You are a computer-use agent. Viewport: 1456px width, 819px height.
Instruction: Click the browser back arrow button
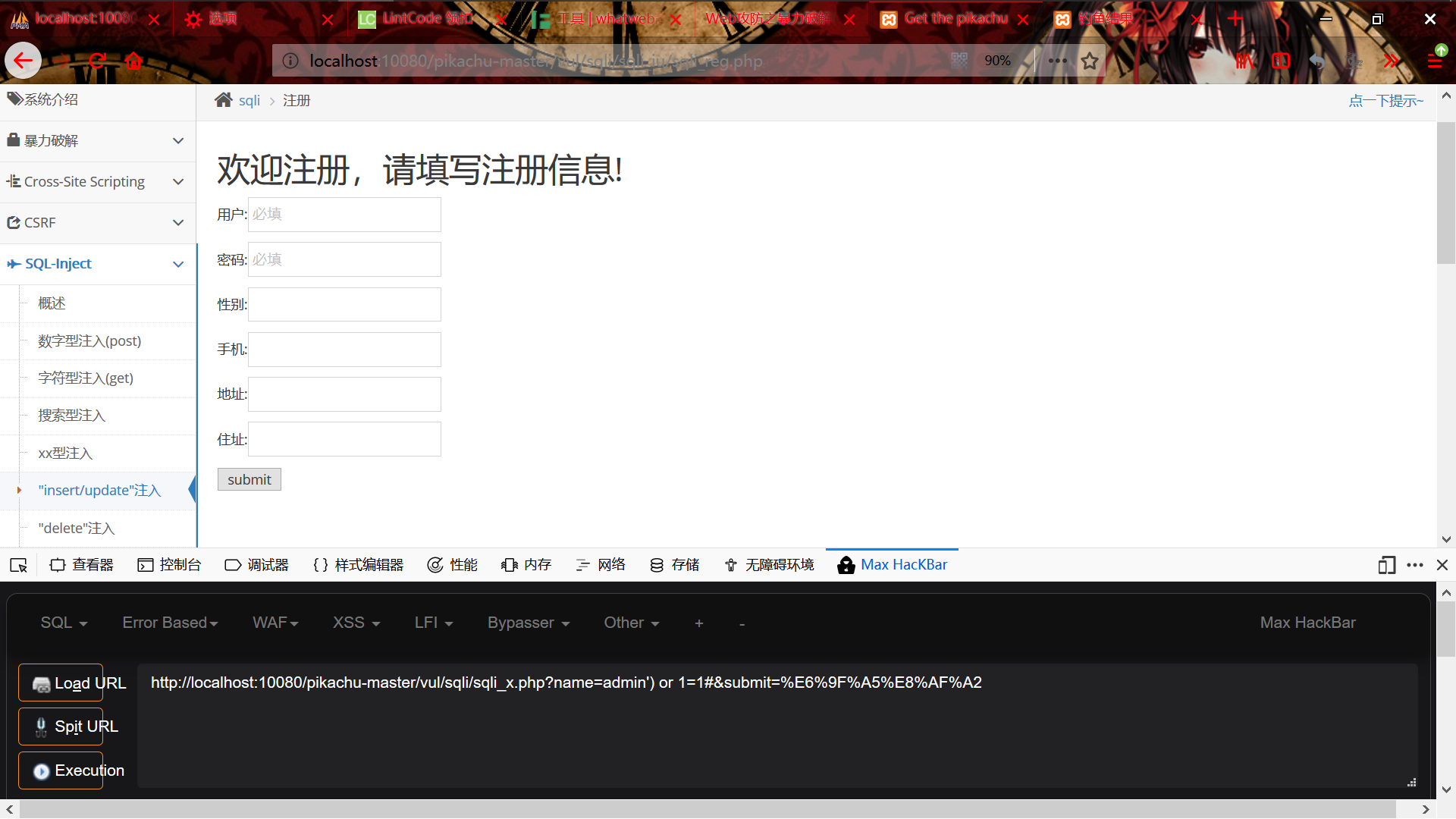(x=23, y=61)
